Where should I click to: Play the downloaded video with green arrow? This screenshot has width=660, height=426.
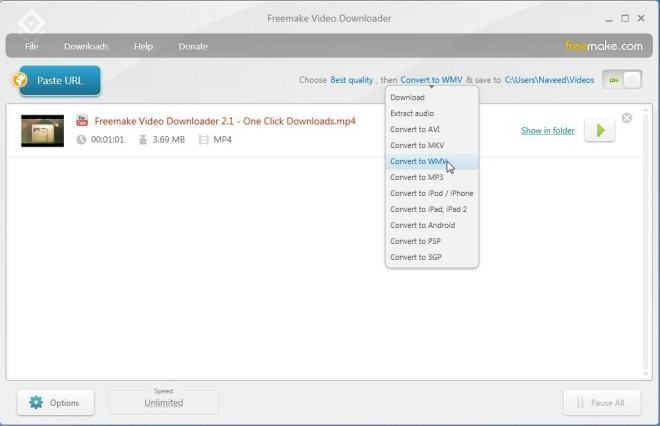[600, 130]
